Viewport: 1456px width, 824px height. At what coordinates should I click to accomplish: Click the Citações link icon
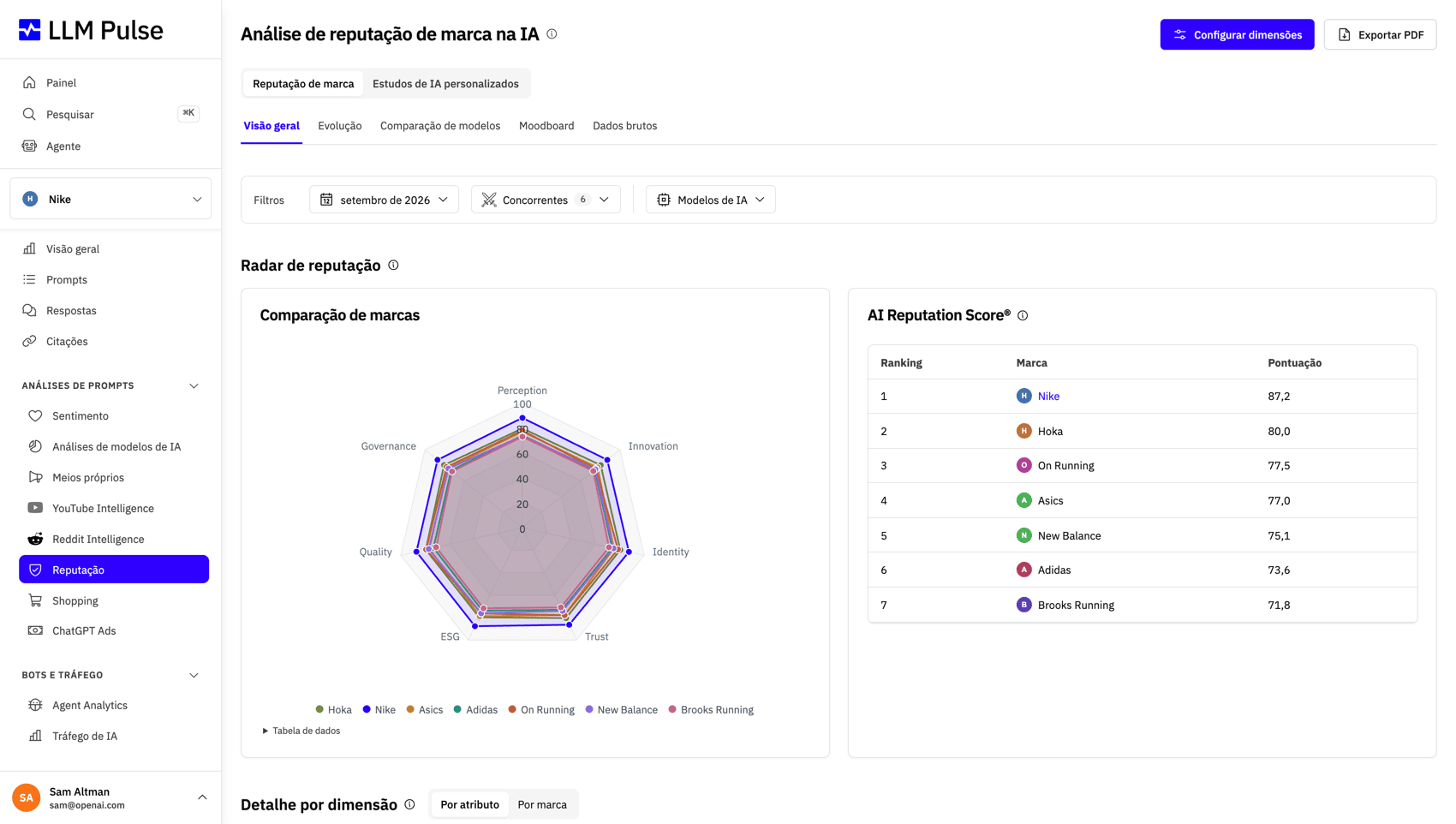point(29,341)
